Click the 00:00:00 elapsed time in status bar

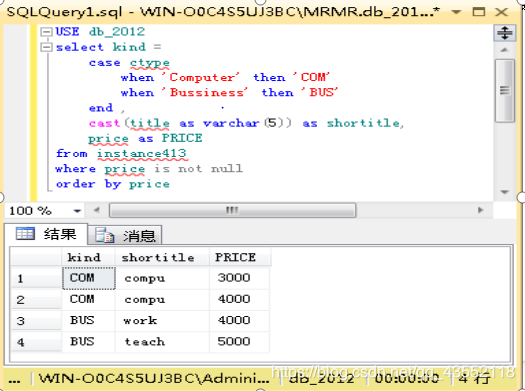pos(406,379)
